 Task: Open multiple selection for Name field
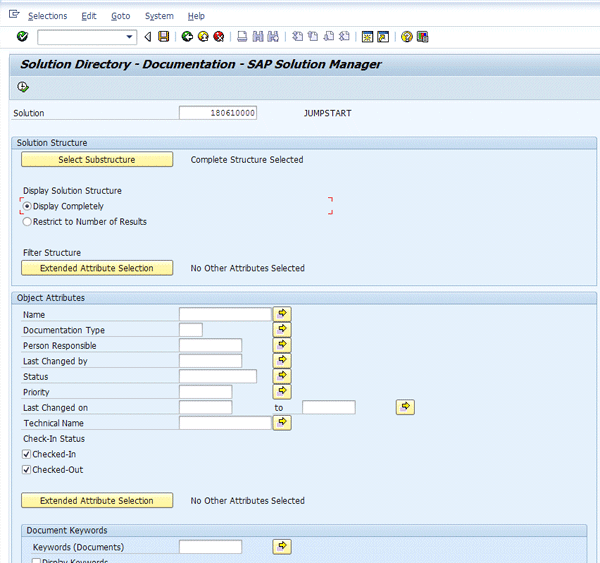[x=283, y=314]
